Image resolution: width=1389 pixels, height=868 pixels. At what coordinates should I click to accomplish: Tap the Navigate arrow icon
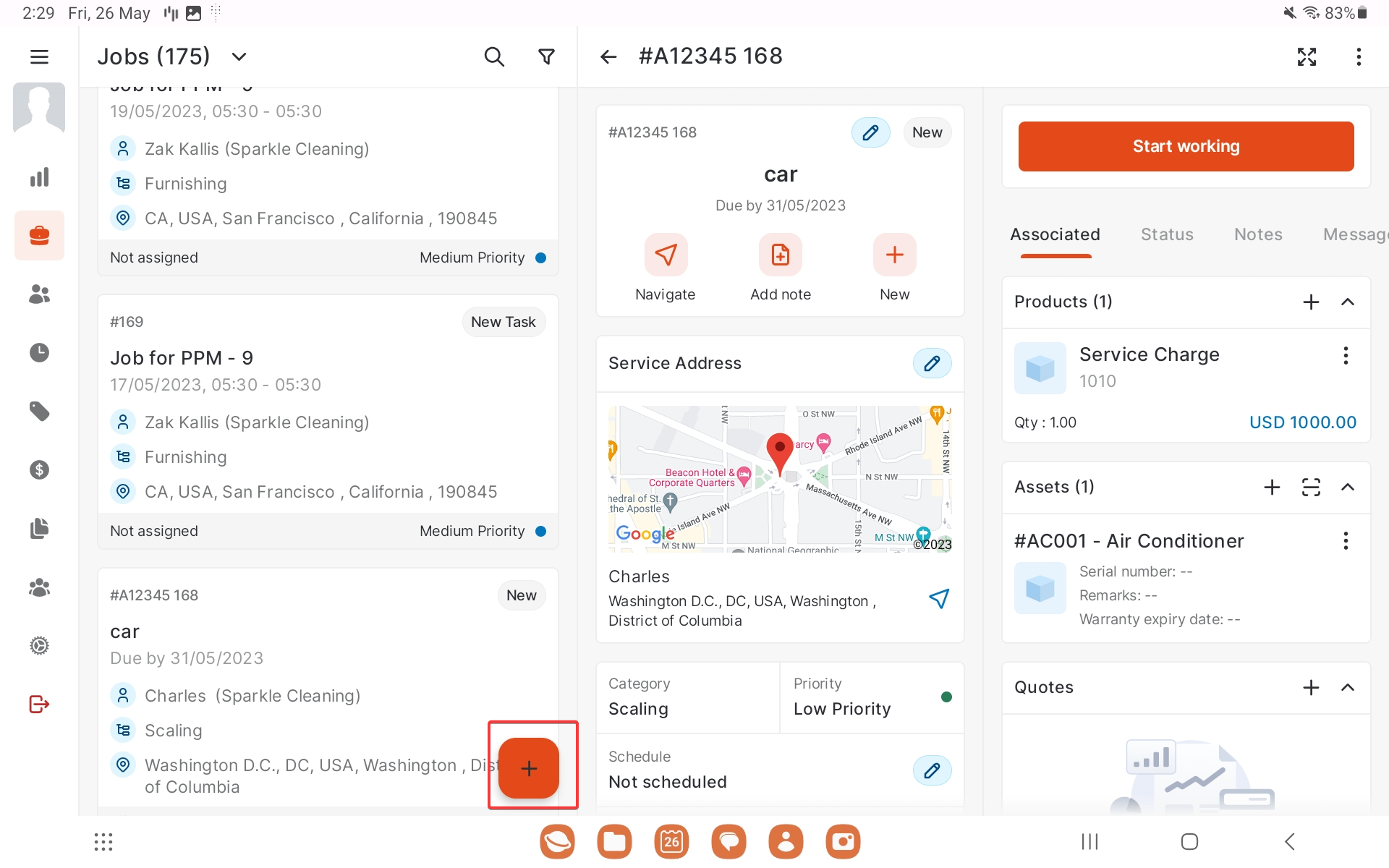pos(665,255)
